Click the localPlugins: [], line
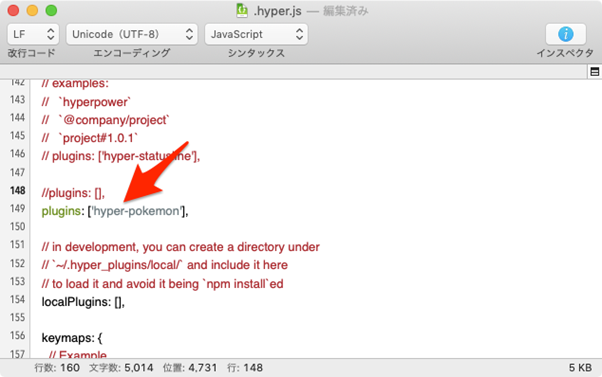This screenshot has width=602, height=377. point(83,302)
